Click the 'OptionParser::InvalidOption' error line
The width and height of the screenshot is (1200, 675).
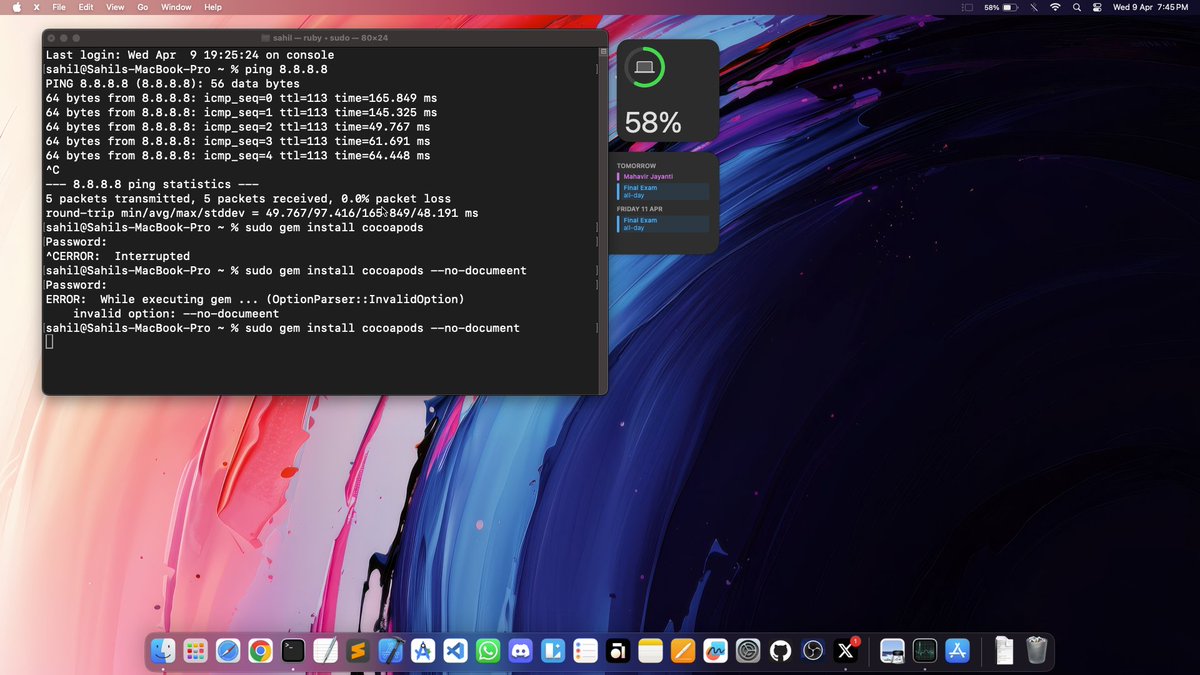(x=255, y=300)
